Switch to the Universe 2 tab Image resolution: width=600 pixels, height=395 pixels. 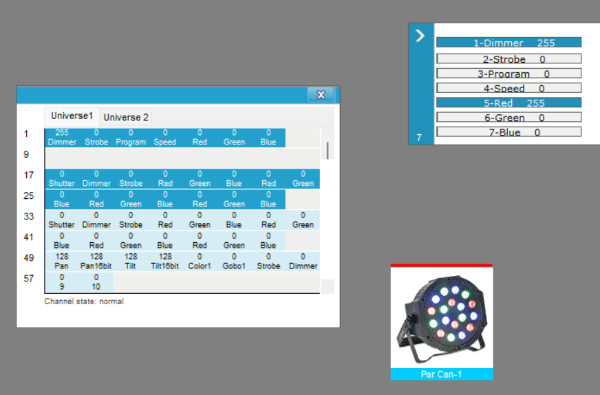click(126, 117)
